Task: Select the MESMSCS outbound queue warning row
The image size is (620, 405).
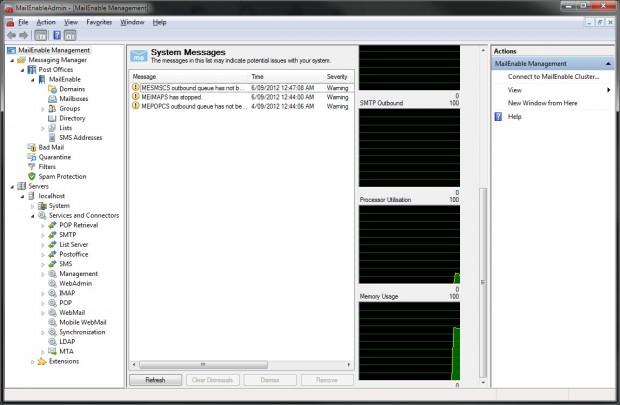Action: (x=241, y=88)
